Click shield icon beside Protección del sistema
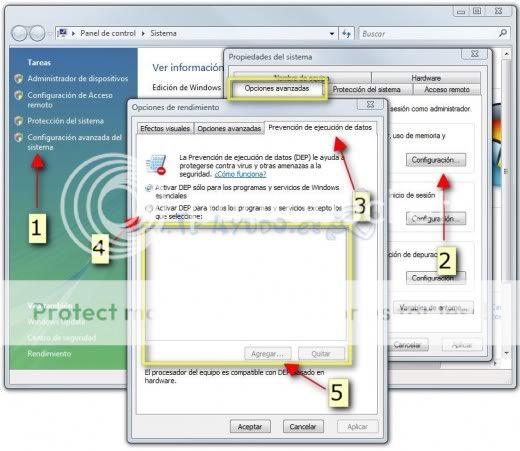Viewport: 520px width, 451px height. [x=19, y=121]
